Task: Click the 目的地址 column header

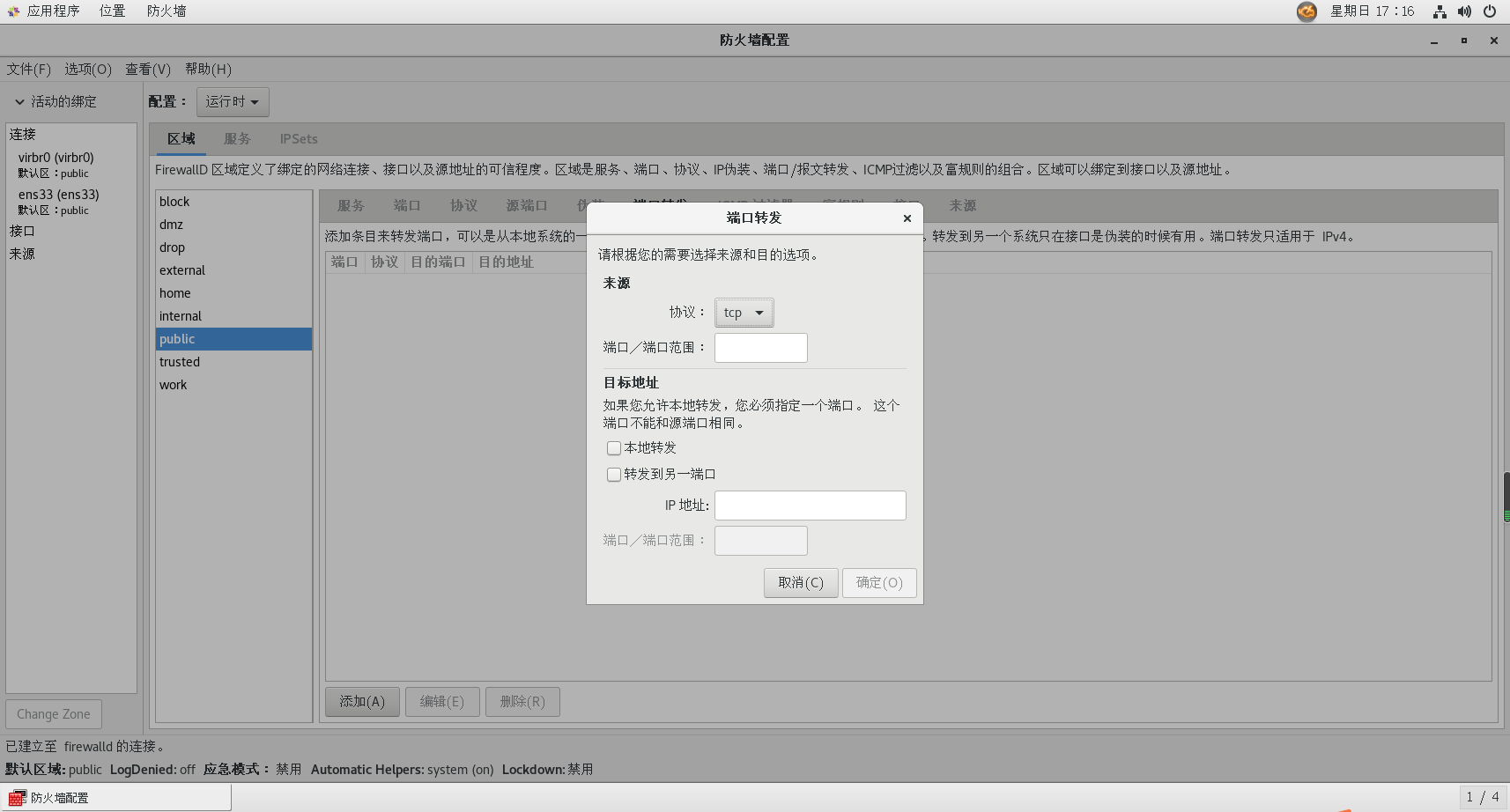Action: (506, 262)
